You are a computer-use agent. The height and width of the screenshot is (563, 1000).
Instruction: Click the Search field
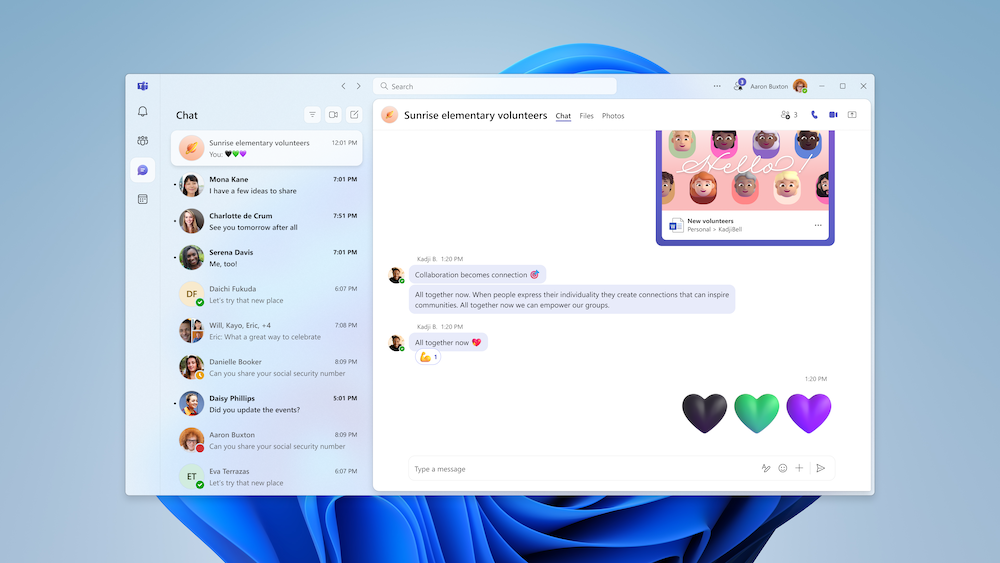(495, 86)
